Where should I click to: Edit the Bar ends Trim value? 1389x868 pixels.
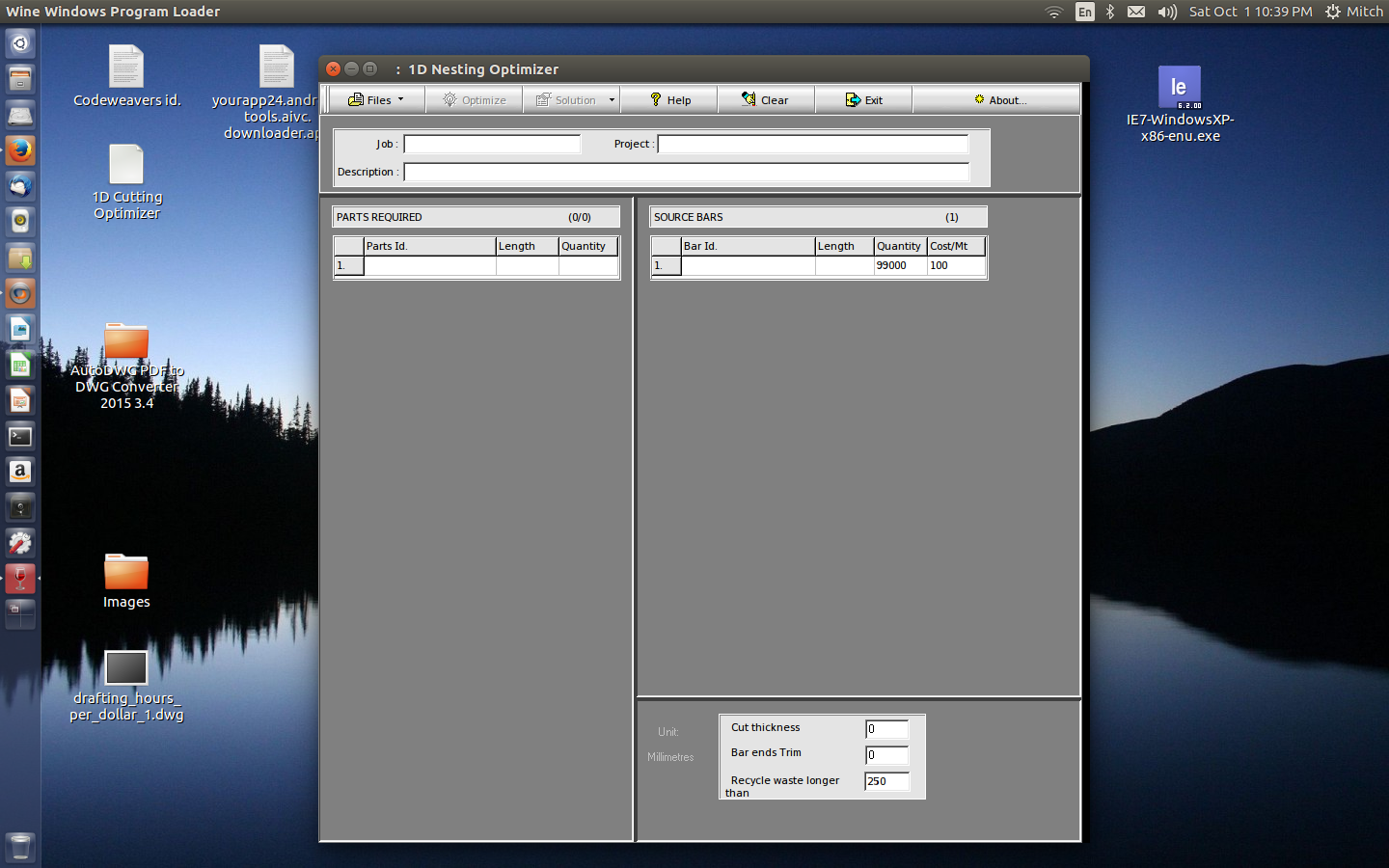[x=885, y=756]
